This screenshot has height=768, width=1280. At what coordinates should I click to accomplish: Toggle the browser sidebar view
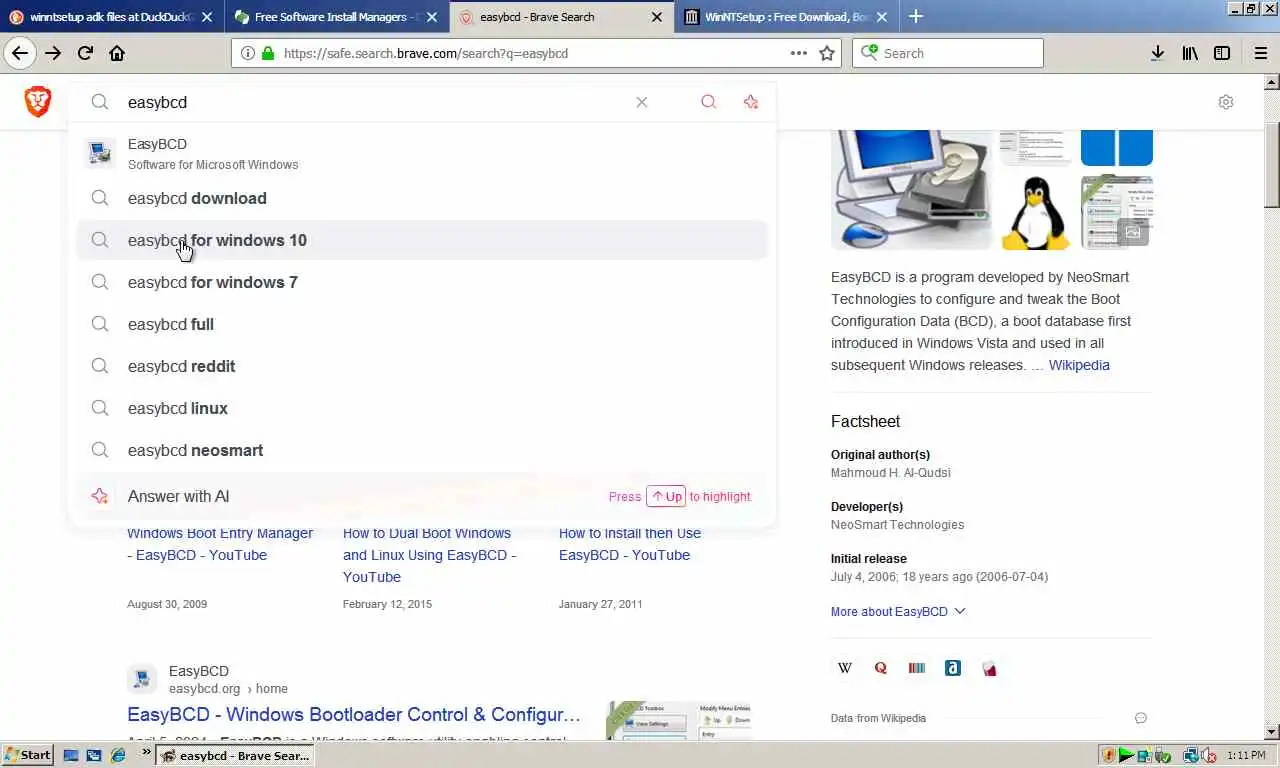tap(1222, 53)
